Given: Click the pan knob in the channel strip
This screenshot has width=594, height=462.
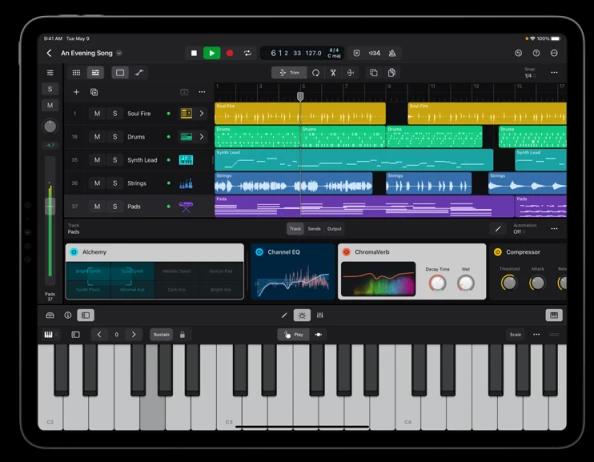Looking at the screenshot, I should (50, 126).
